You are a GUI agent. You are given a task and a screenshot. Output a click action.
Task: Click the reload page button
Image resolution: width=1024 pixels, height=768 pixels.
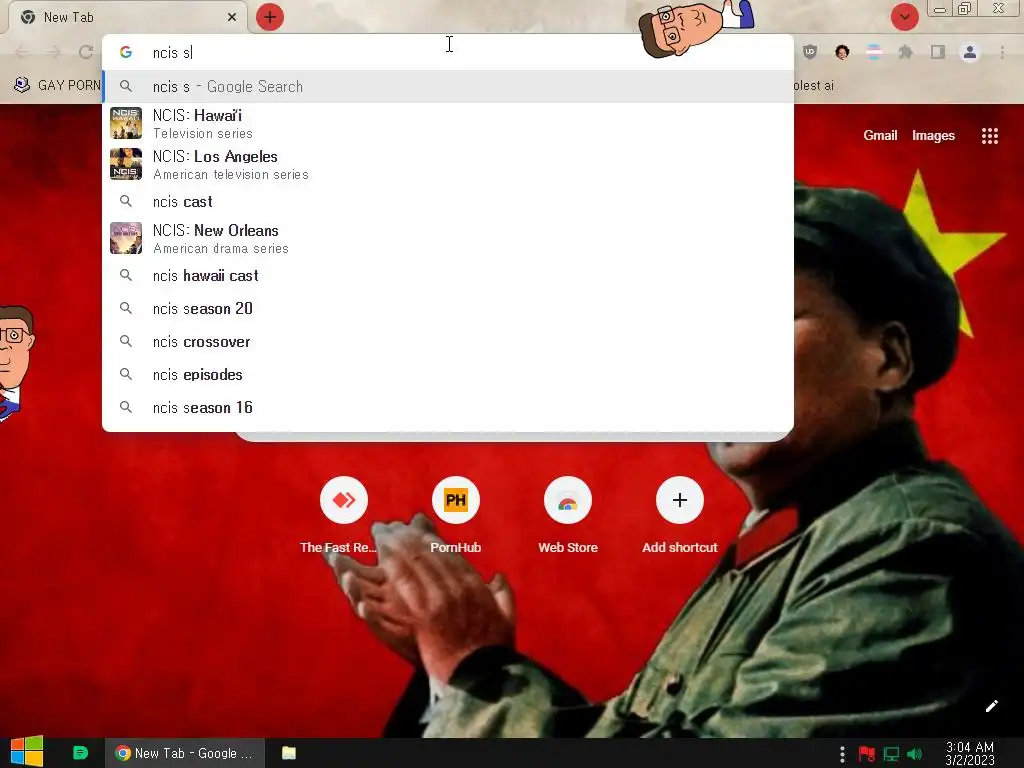tap(86, 52)
